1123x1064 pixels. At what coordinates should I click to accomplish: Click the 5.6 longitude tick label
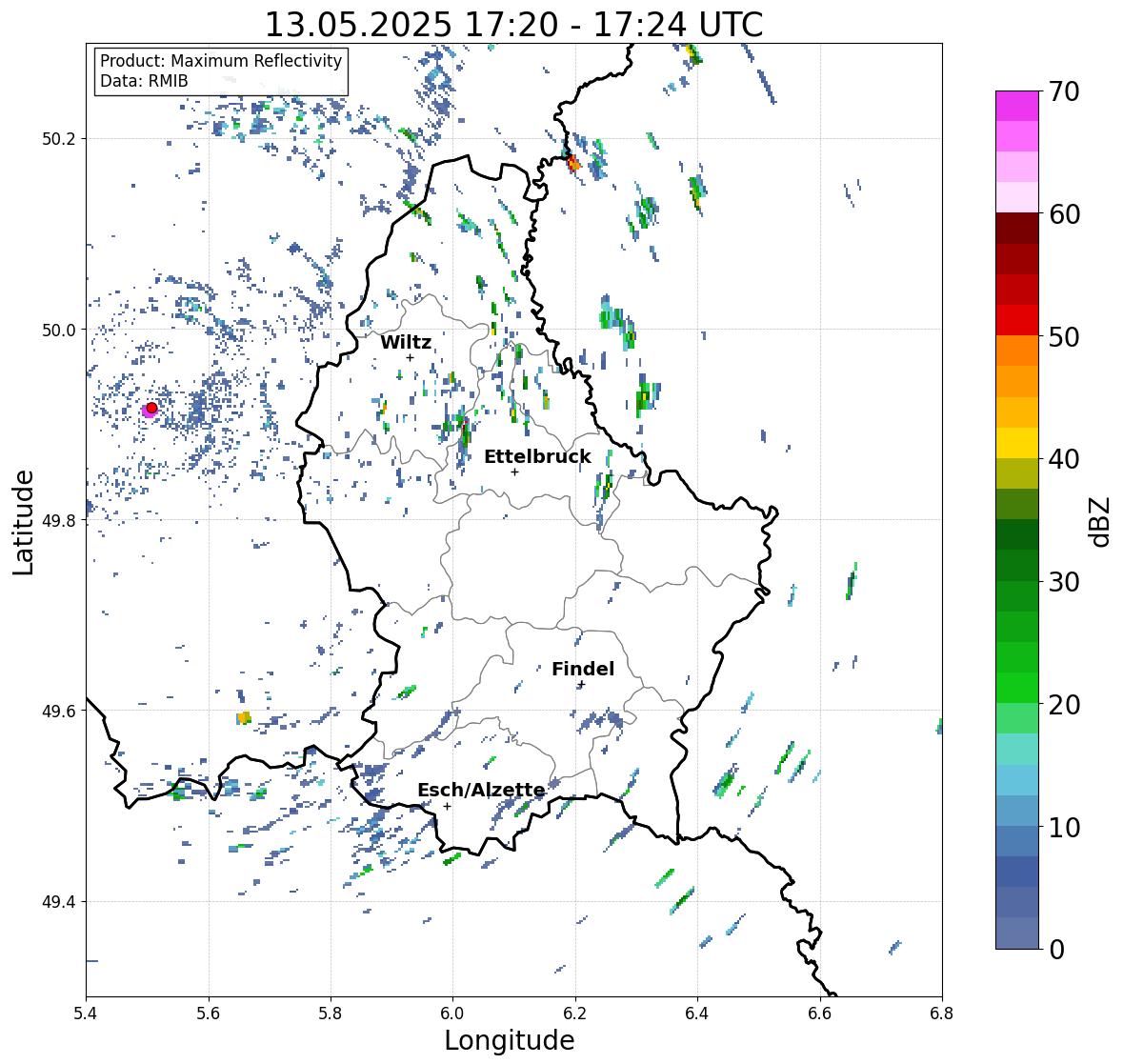[209, 1013]
